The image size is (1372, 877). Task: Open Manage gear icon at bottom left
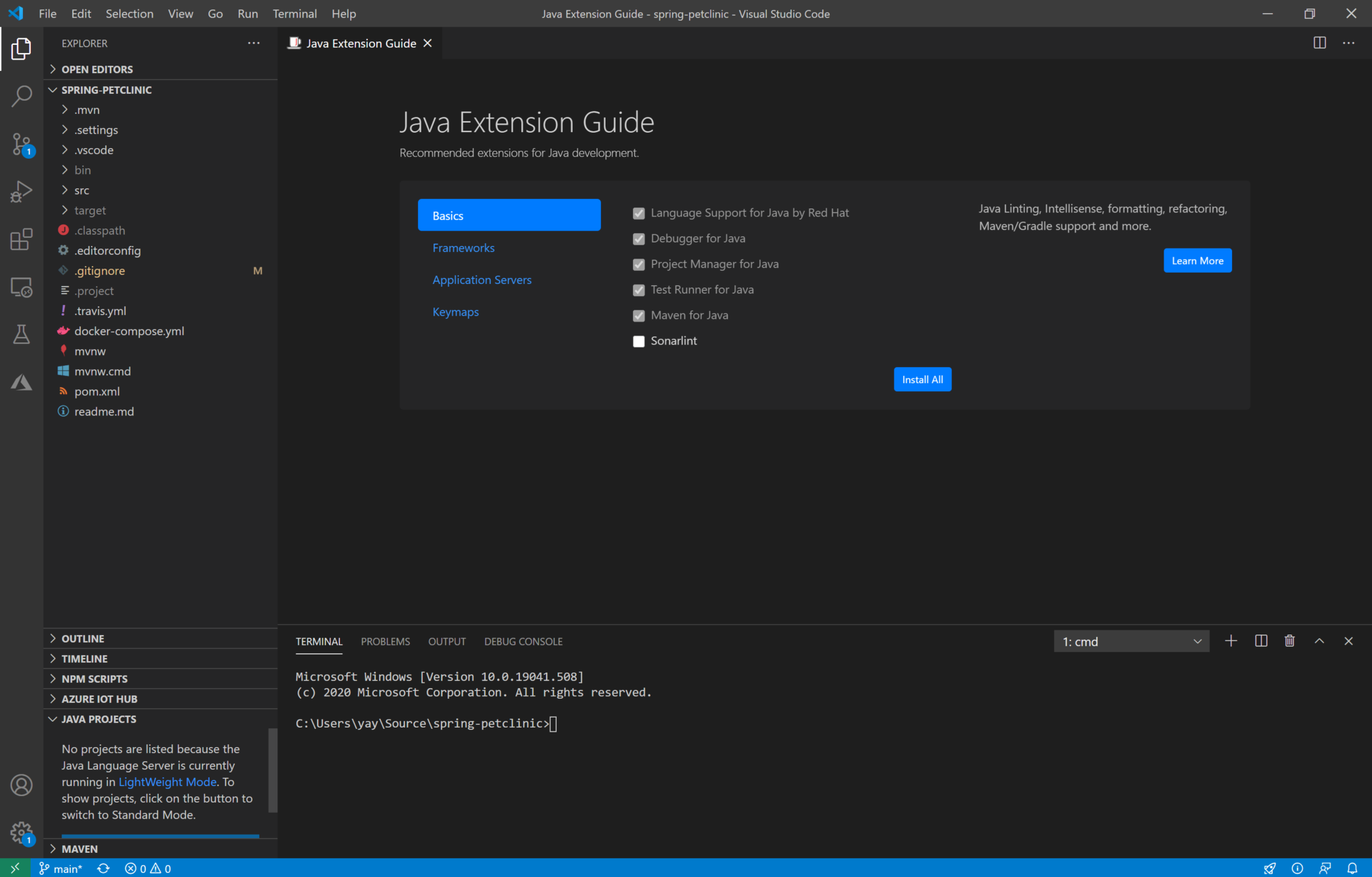point(22,831)
